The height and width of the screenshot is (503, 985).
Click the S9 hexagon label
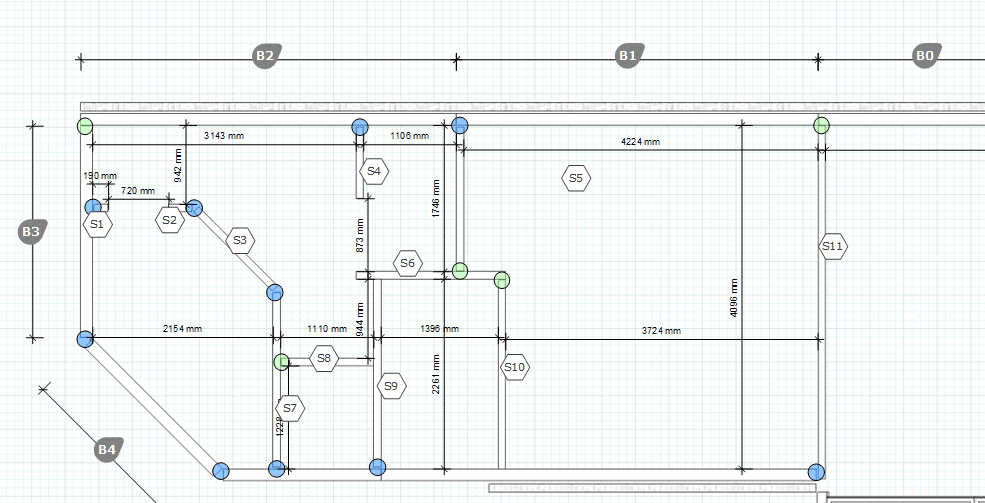click(391, 386)
